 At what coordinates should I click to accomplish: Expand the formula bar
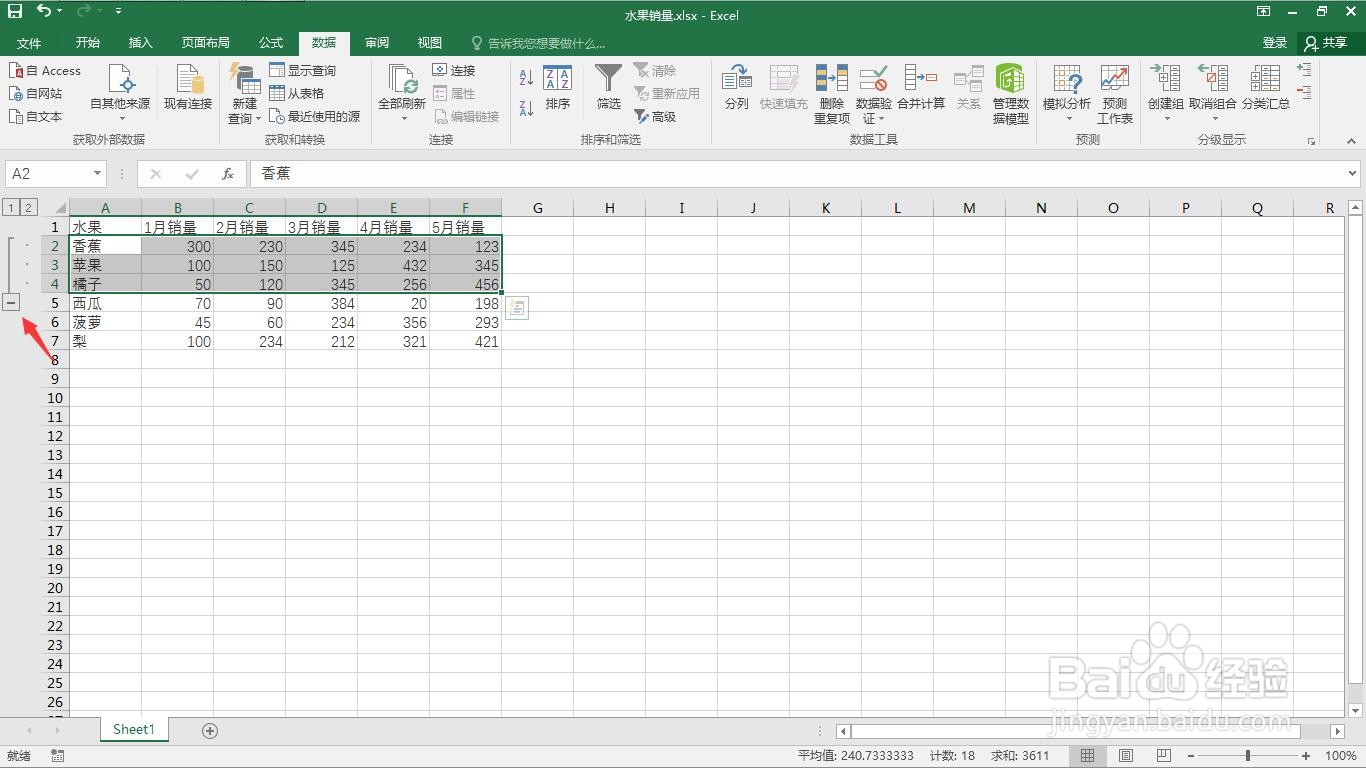pyautogui.click(x=1353, y=174)
